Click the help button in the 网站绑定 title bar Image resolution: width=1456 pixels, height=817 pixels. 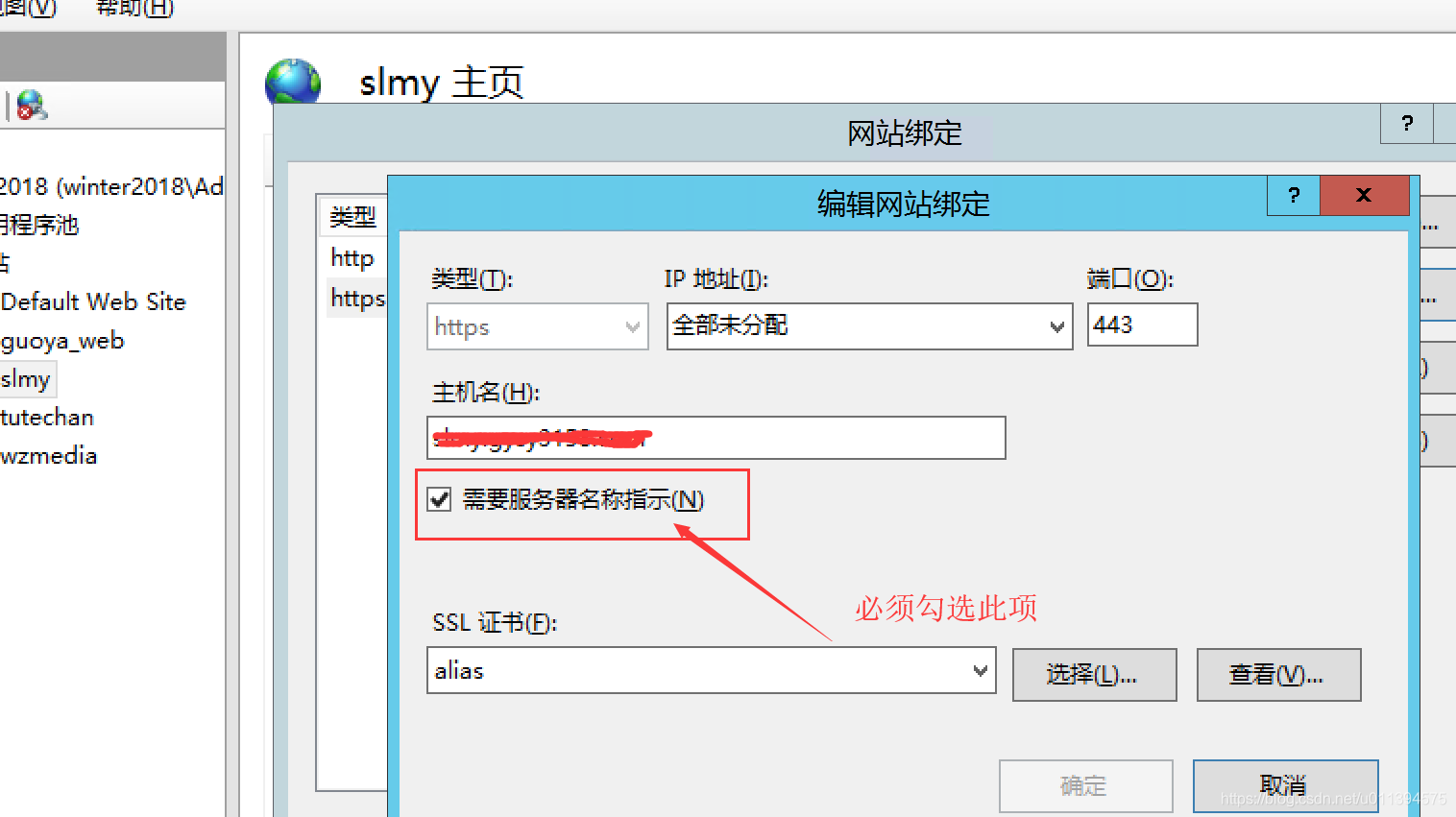click(x=1407, y=123)
